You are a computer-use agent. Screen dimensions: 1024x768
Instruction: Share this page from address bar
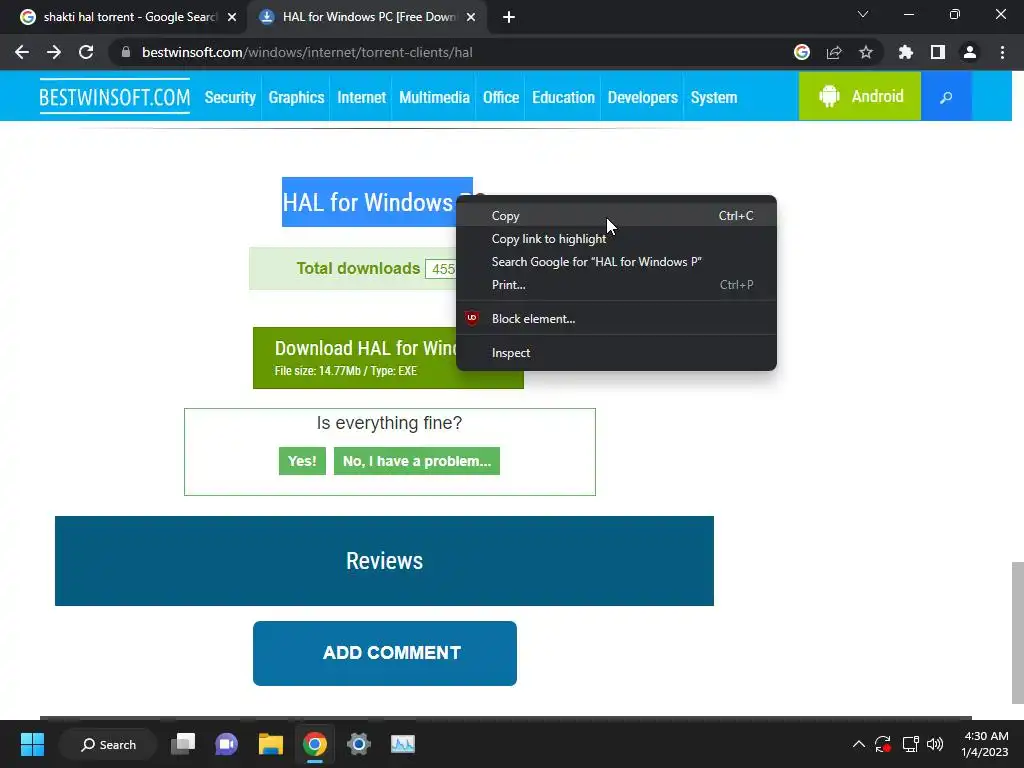coord(834,52)
